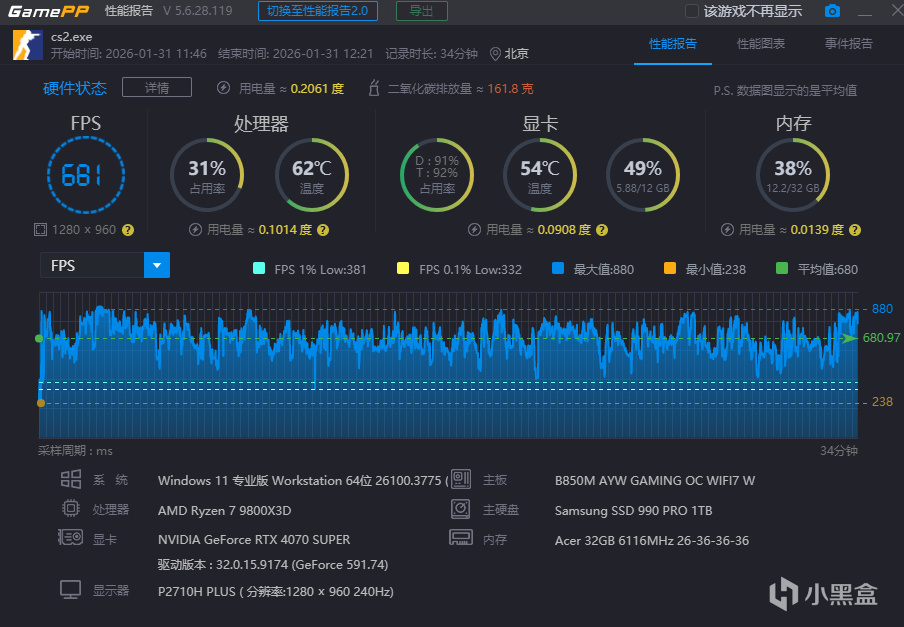The height and width of the screenshot is (627, 904).
Task: Switch to the 性能图表 tab
Action: [761, 44]
